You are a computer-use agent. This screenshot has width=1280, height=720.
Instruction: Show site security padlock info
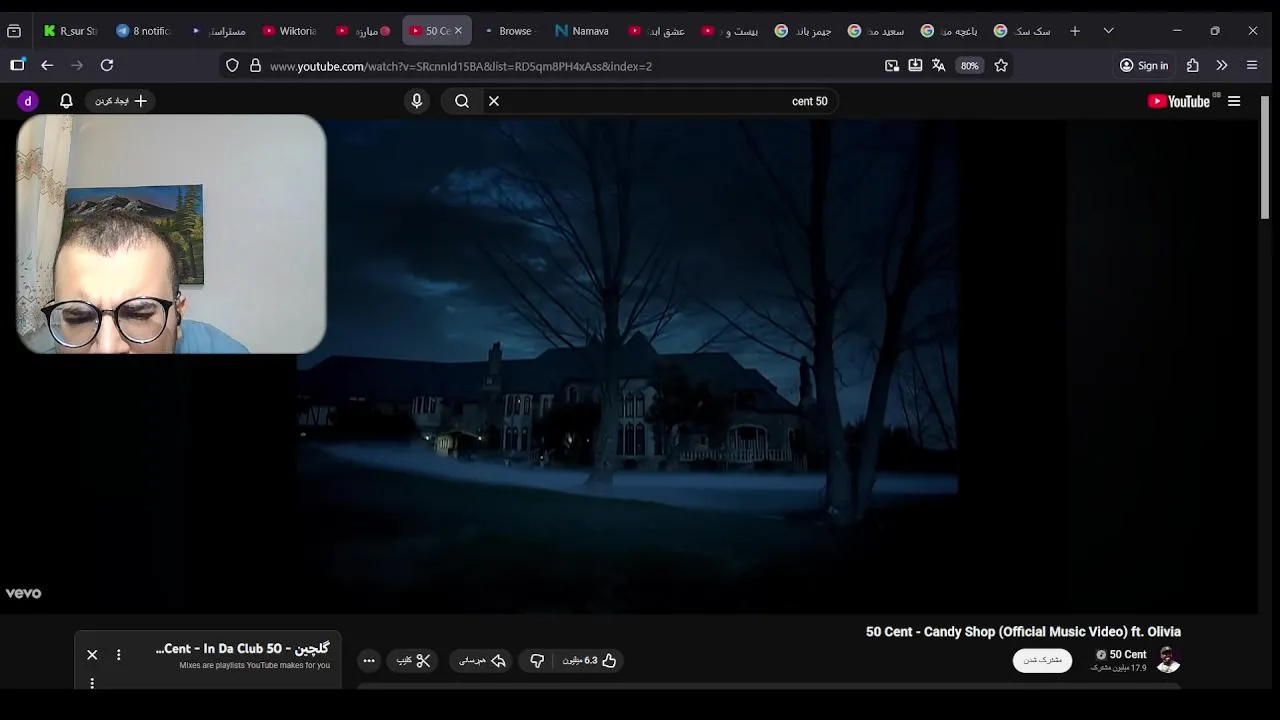[x=255, y=65]
